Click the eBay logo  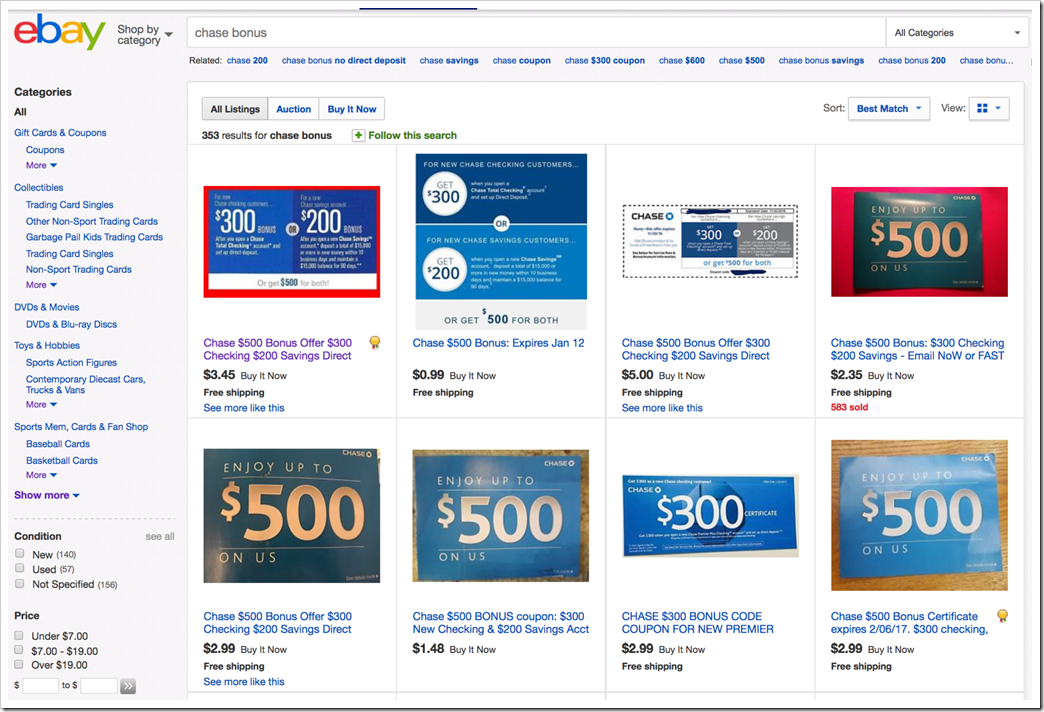tap(60, 33)
